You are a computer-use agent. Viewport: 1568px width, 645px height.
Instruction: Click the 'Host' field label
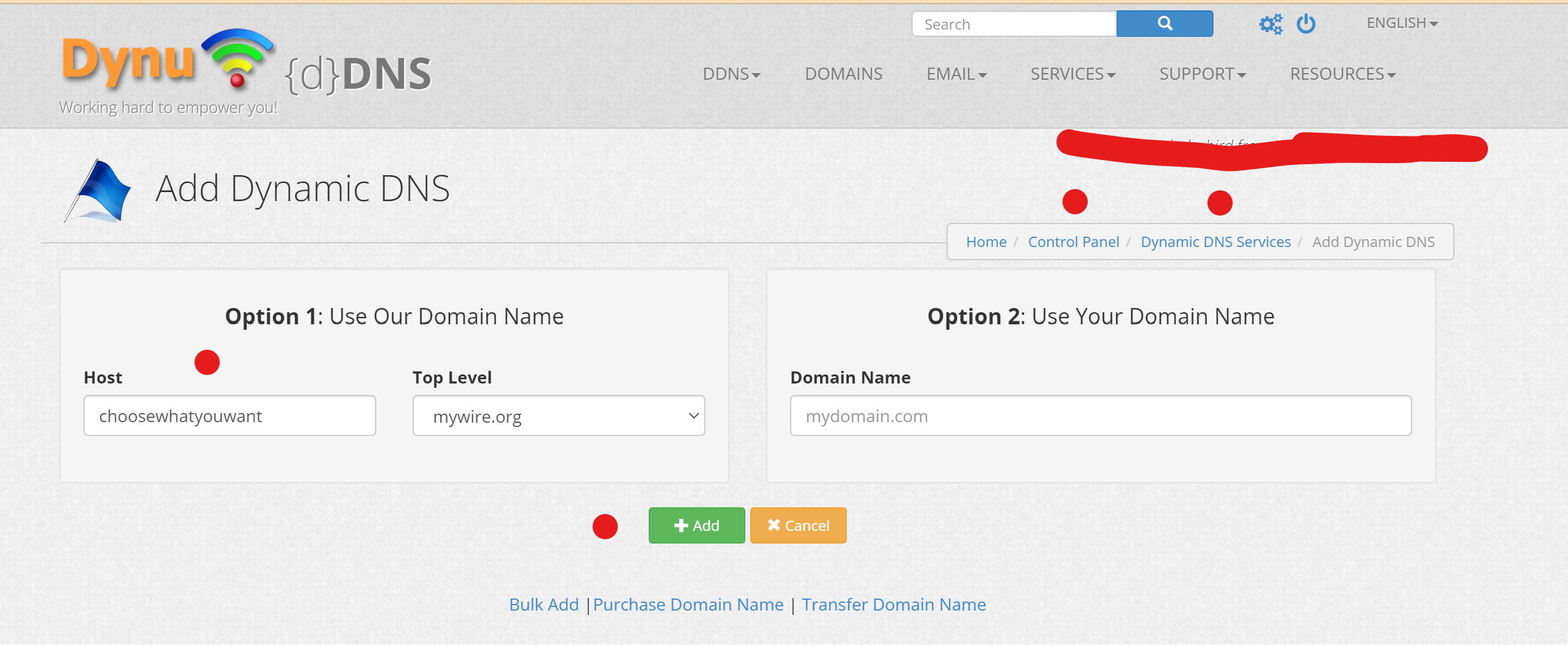coord(103,377)
